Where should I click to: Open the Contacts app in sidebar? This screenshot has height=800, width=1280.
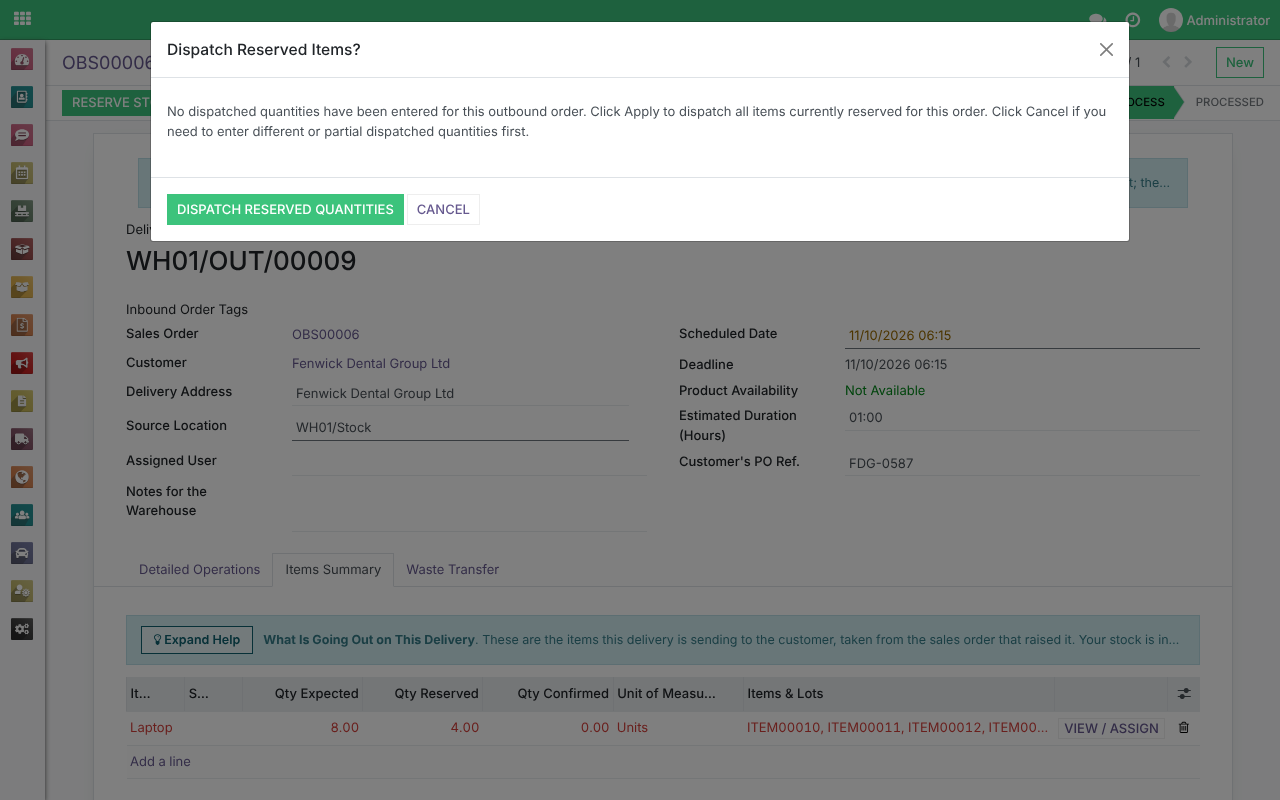[22, 97]
